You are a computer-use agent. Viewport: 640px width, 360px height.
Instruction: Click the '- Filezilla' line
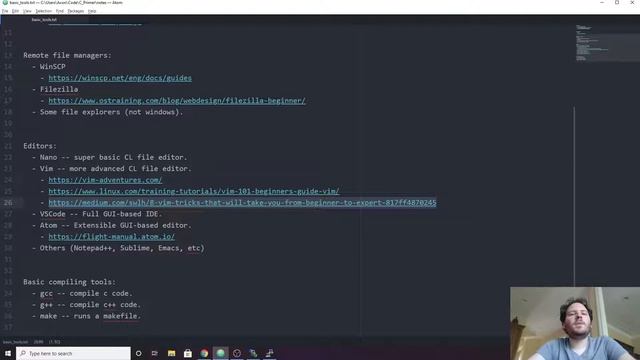(x=55, y=89)
